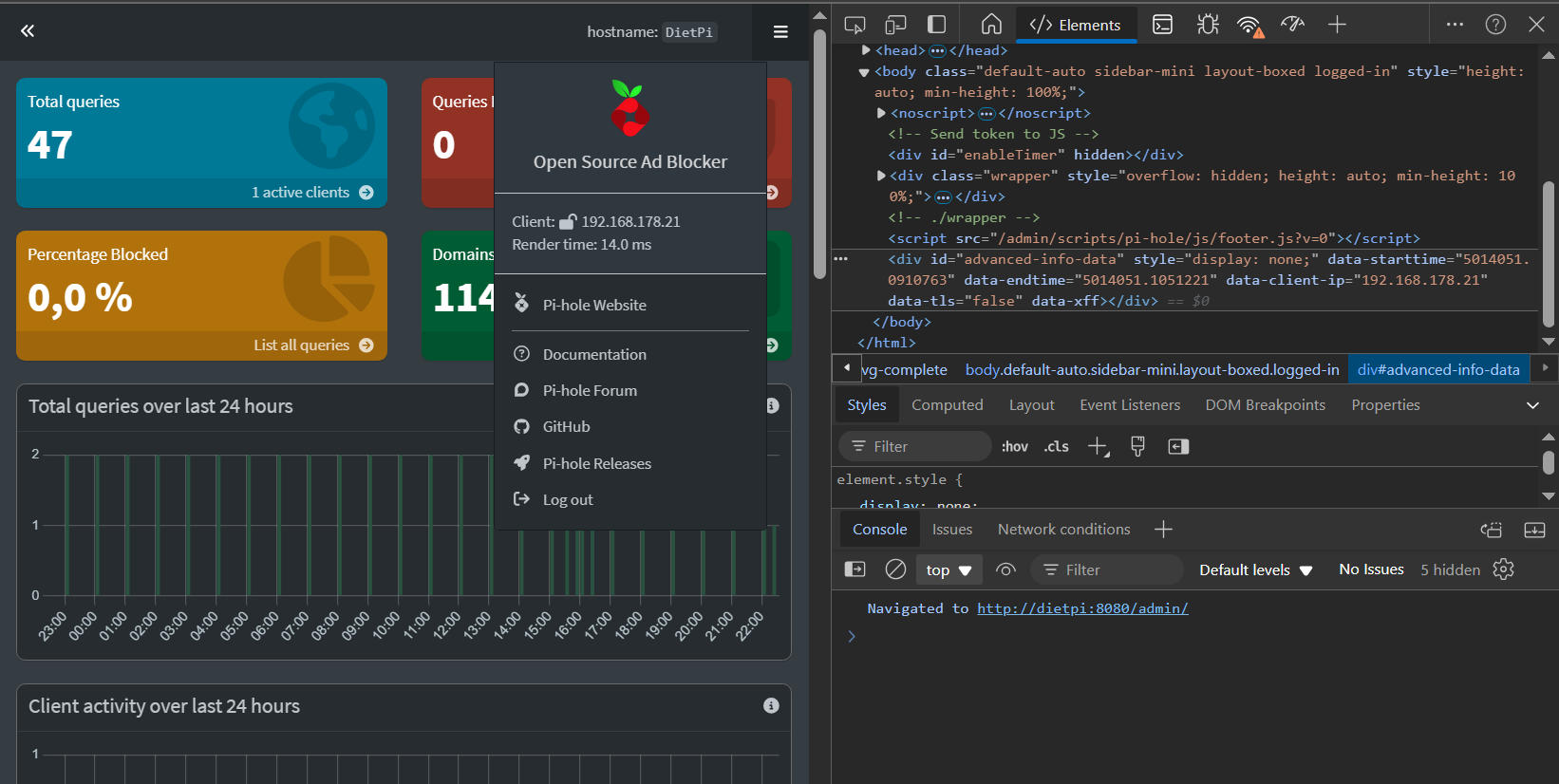
Task: Open the Default levels dropdown
Action: tap(1254, 569)
